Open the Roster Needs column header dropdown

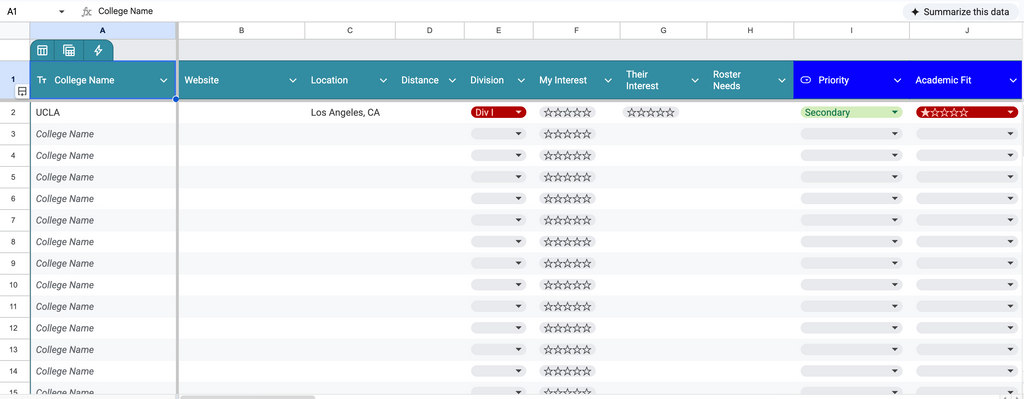(x=782, y=80)
